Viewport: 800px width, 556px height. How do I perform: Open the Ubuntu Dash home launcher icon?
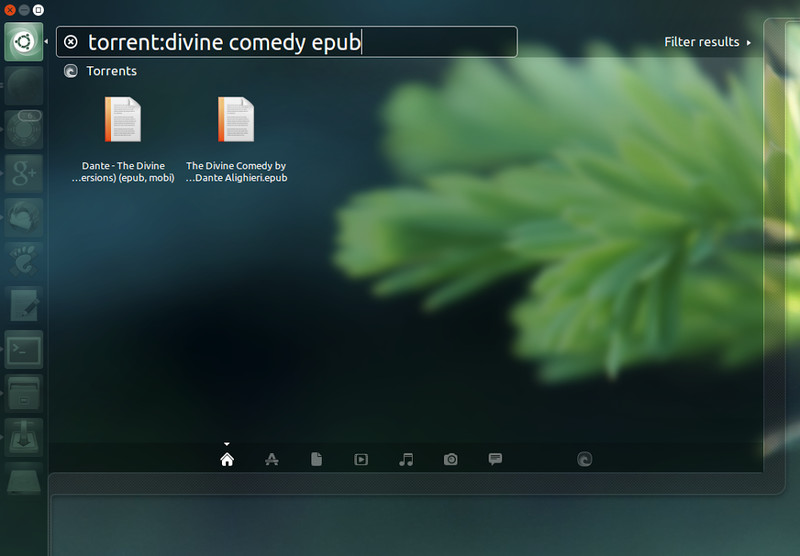click(x=23, y=42)
